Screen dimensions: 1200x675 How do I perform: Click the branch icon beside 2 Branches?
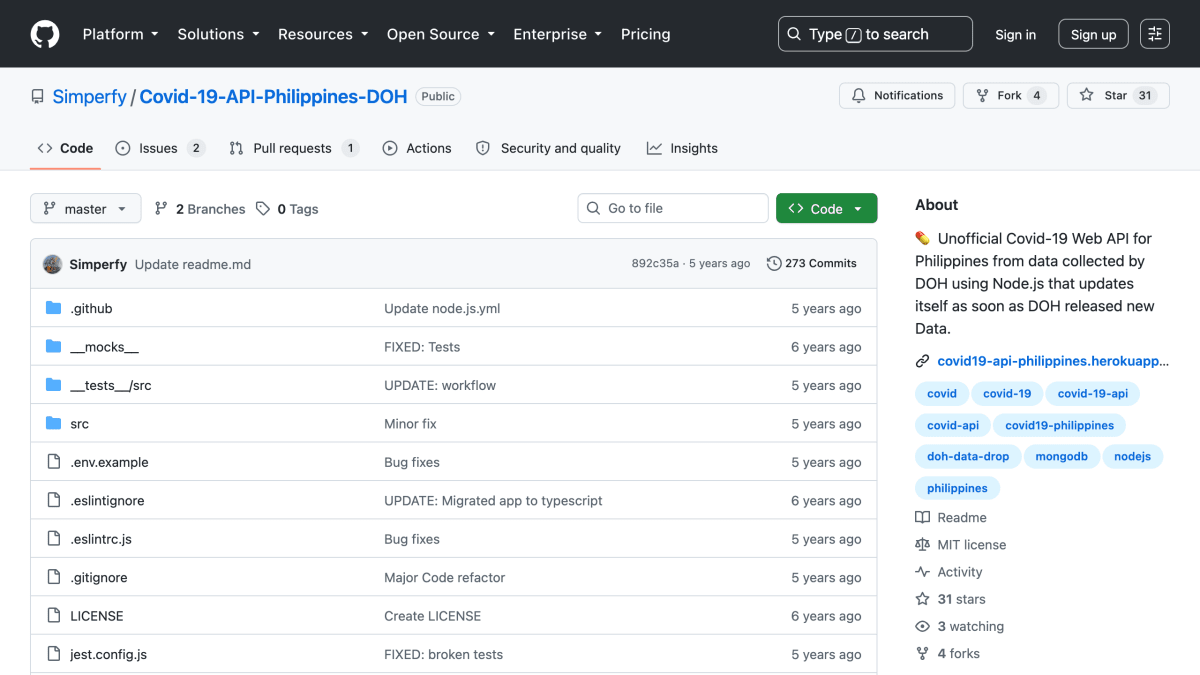161,209
